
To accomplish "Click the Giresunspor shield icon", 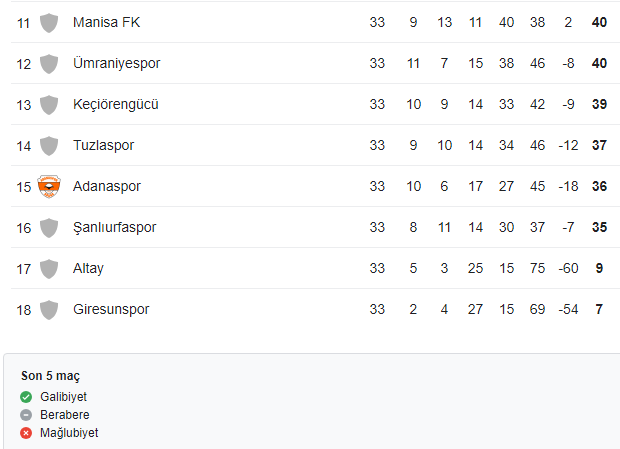I will pos(49,310).
